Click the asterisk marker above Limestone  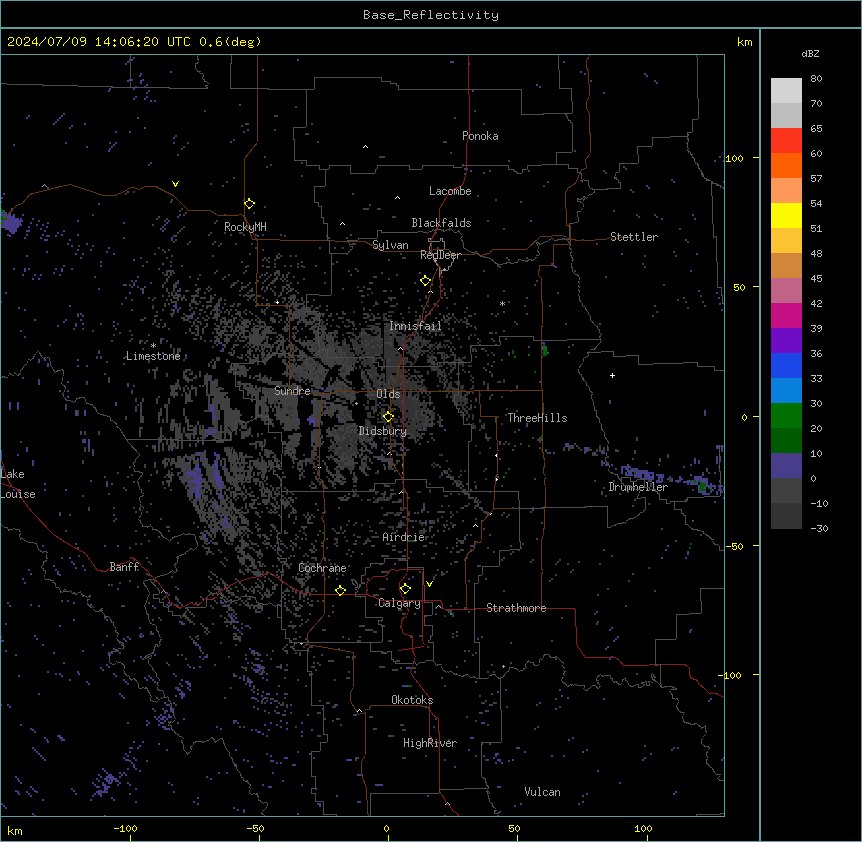(x=153, y=346)
